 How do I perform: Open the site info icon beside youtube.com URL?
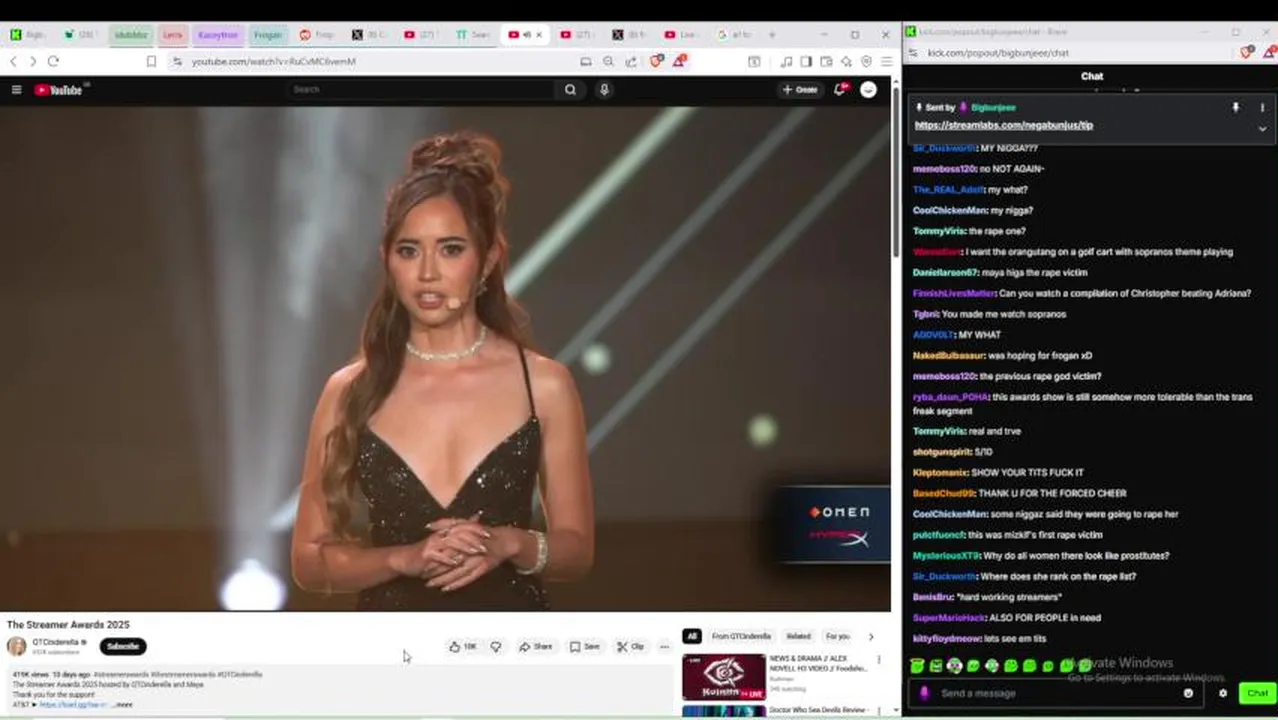pos(177,61)
